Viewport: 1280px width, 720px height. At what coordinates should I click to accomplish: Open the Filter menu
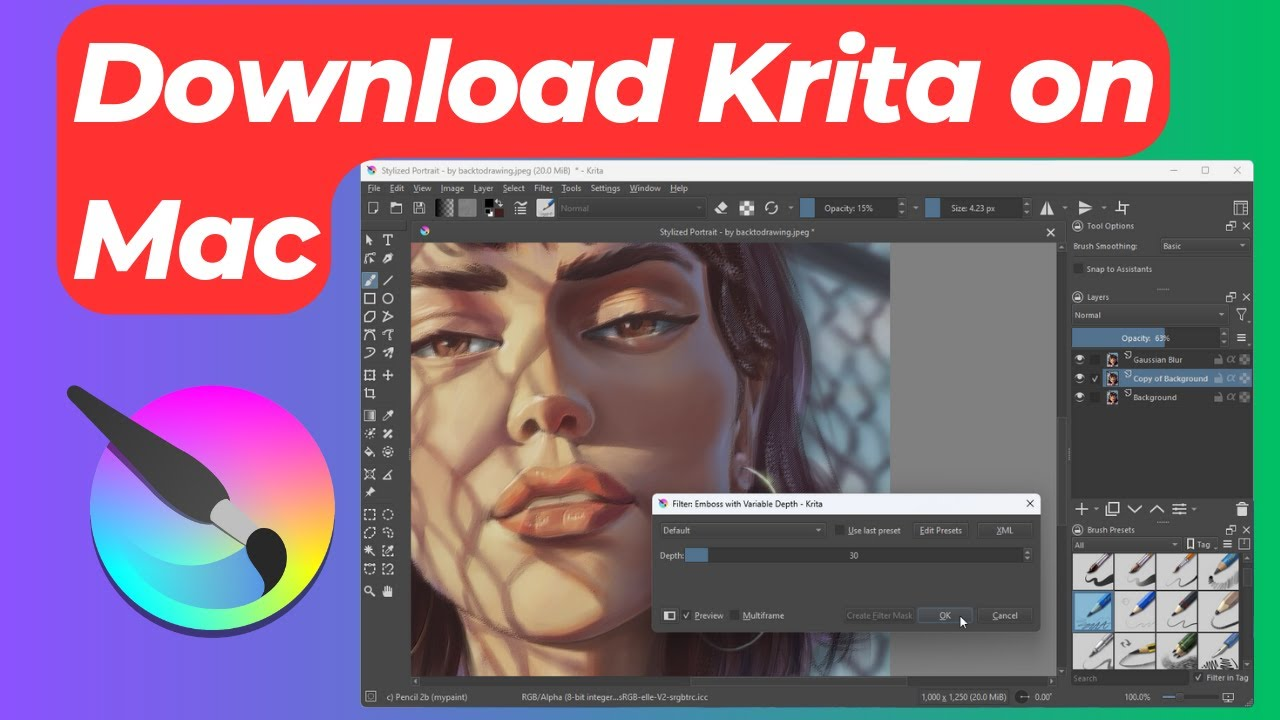[543, 188]
